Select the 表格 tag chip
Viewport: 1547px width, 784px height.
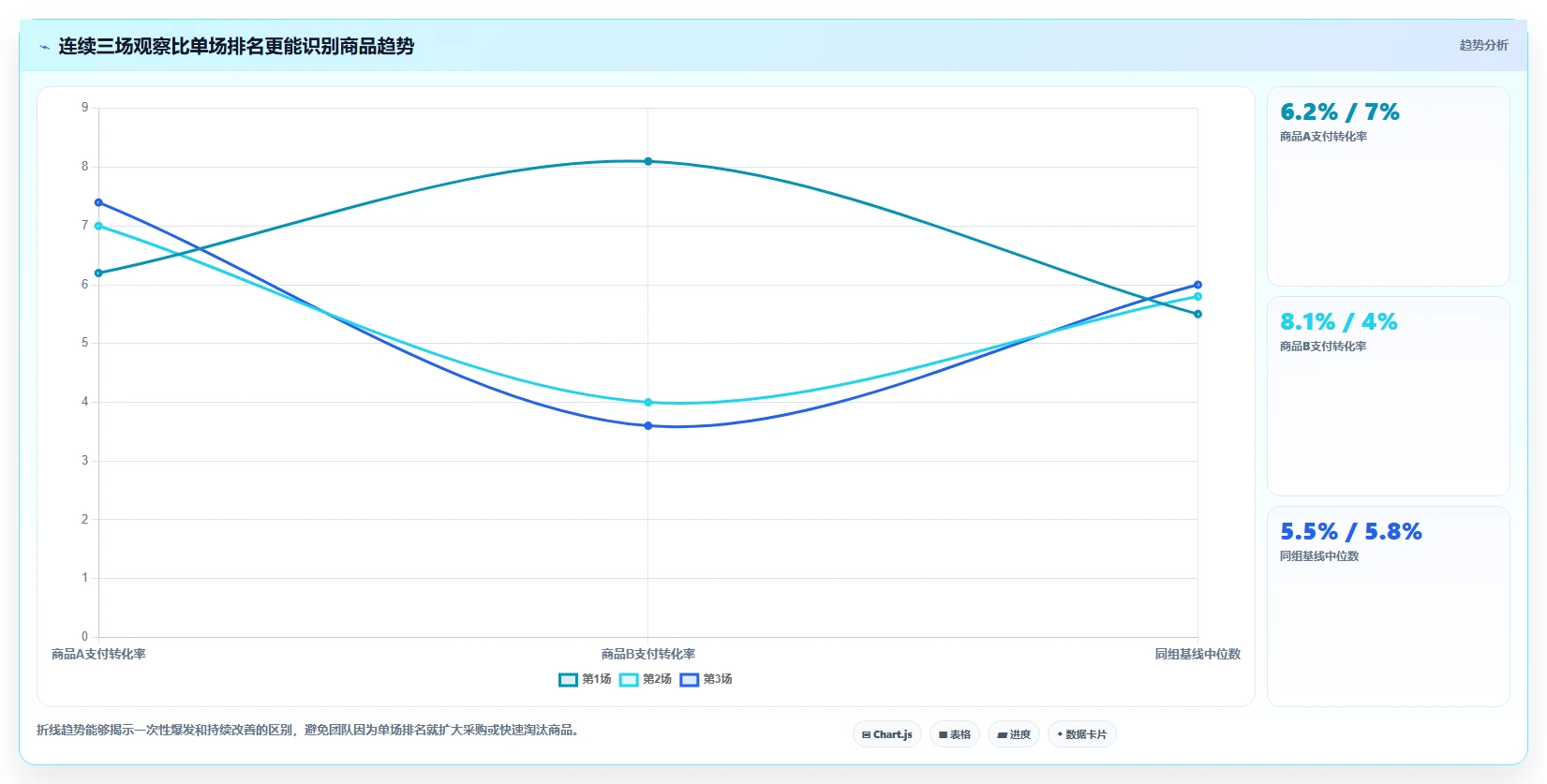click(955, 734)
